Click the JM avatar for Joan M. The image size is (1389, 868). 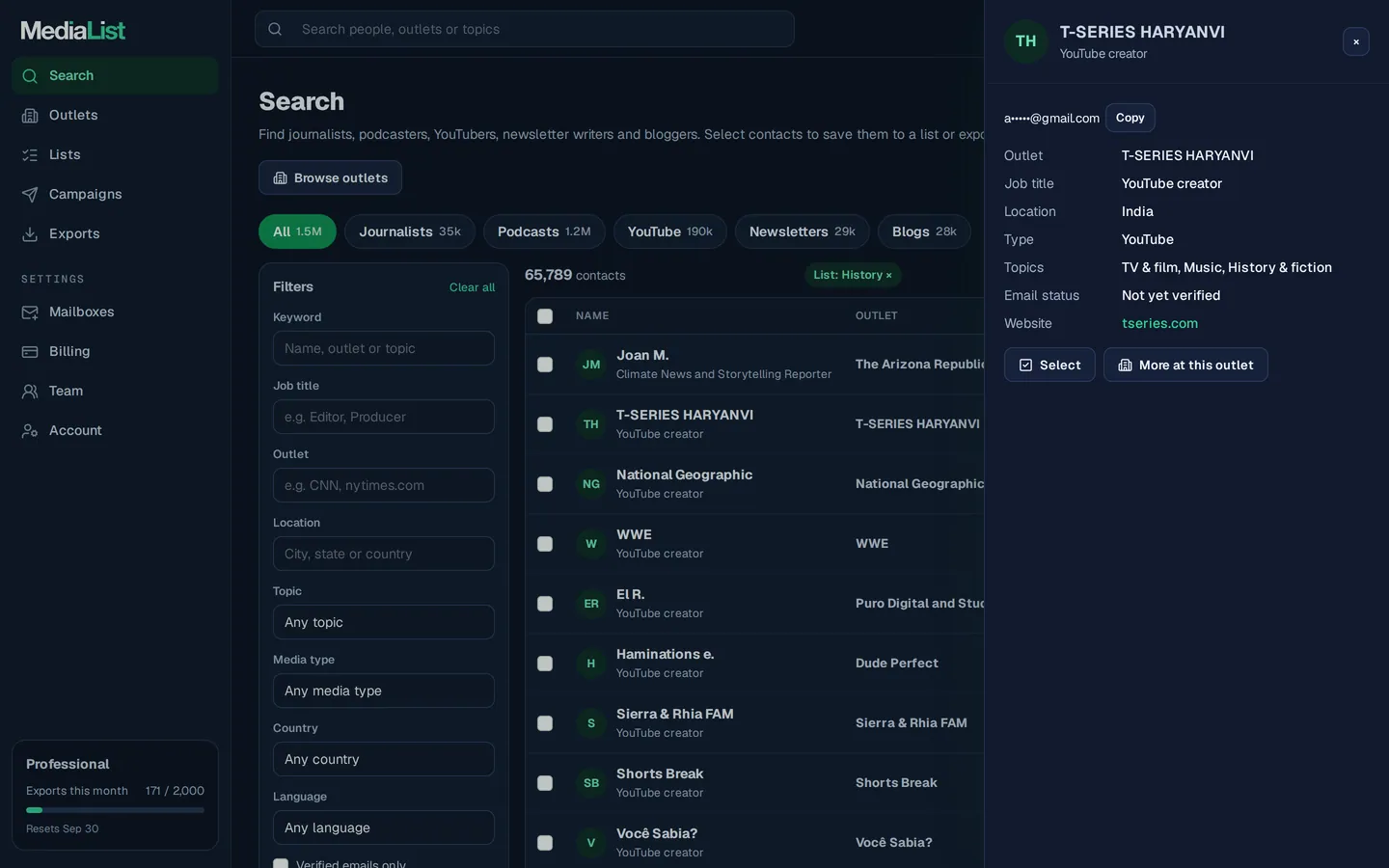click(591, 365)
